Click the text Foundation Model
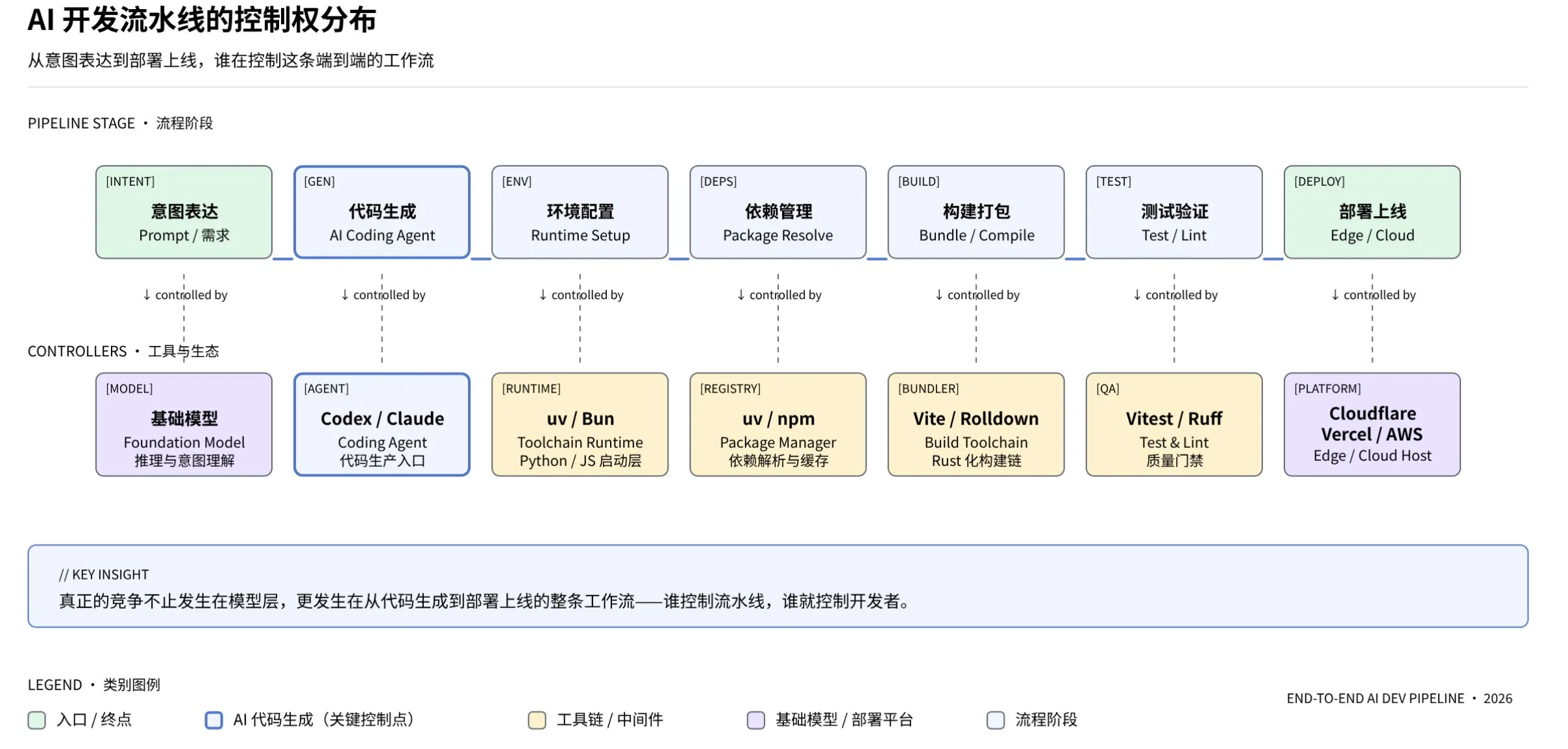Image resolution: width=1568 pixels, height=749 pixels. [x=184, y=443]
